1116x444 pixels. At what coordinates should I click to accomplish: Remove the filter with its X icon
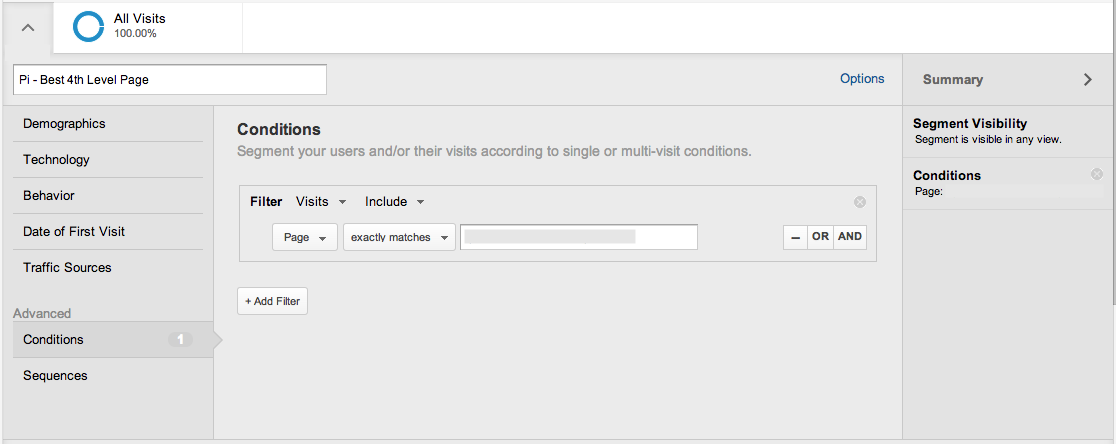pyautogui.click(x=860, y=202)
